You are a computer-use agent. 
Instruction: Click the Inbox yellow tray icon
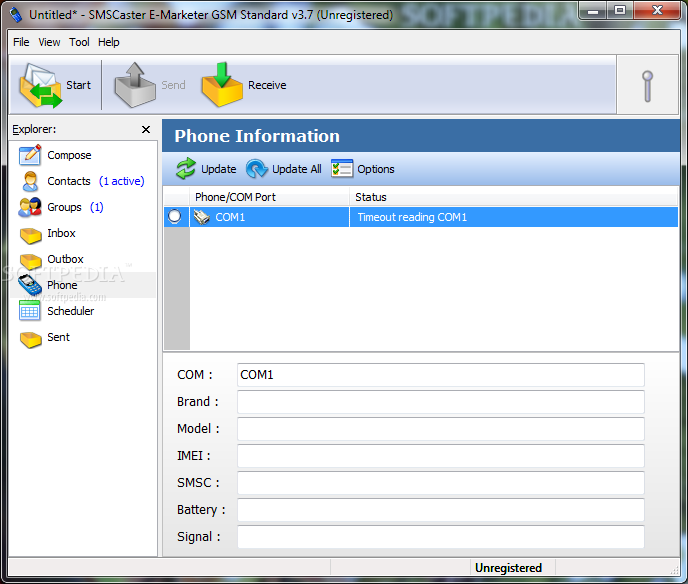click(x=31, y=235)
